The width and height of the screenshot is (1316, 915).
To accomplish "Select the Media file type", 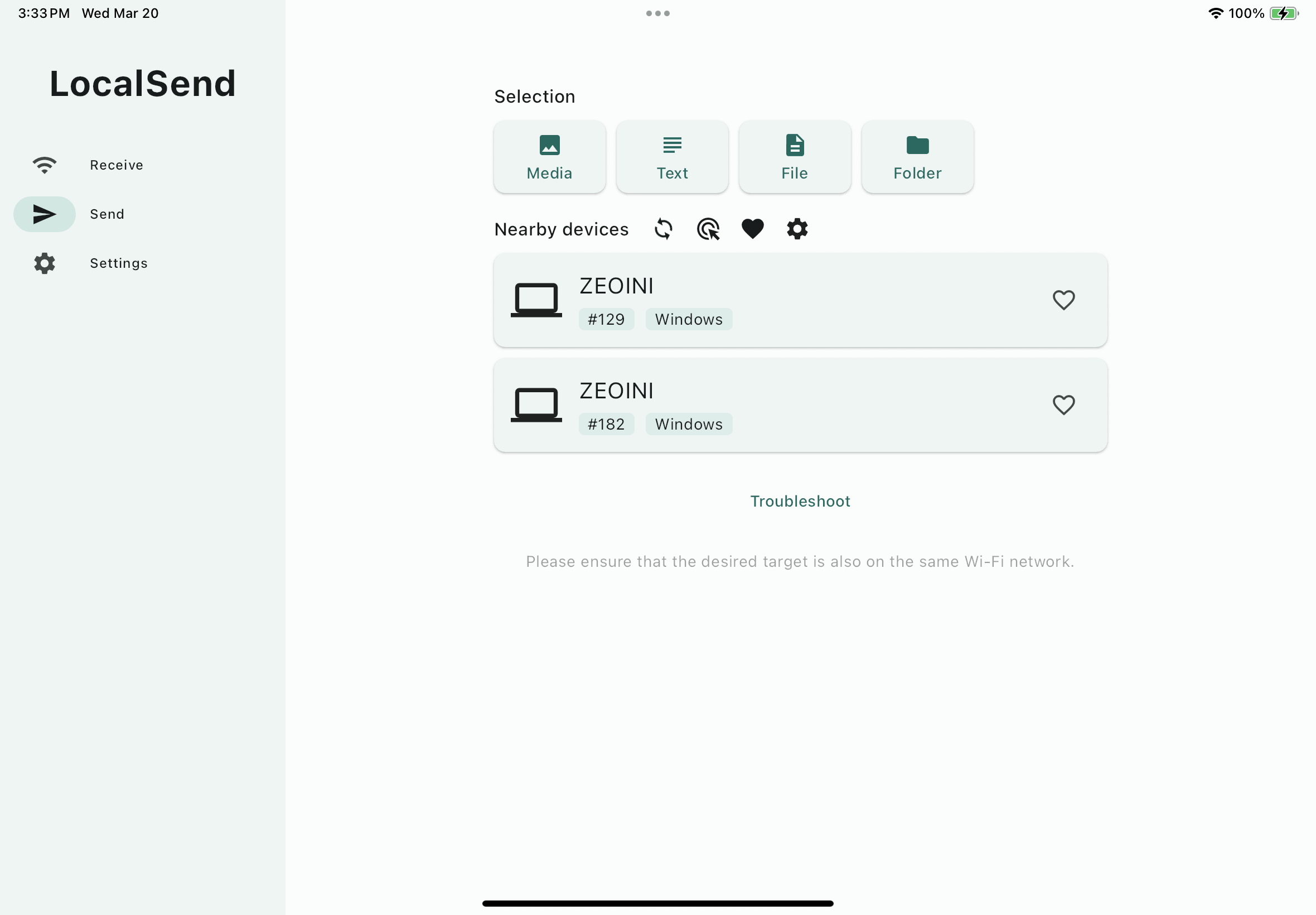I will 549,156.
